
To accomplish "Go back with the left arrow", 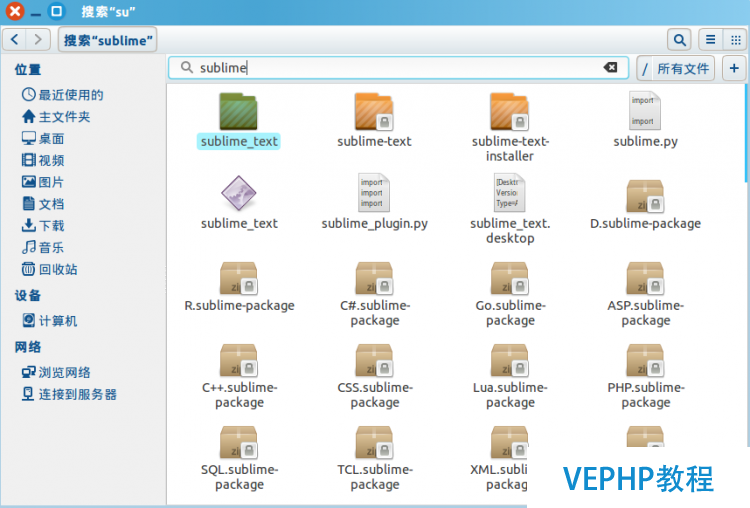I will pos(14,39).
